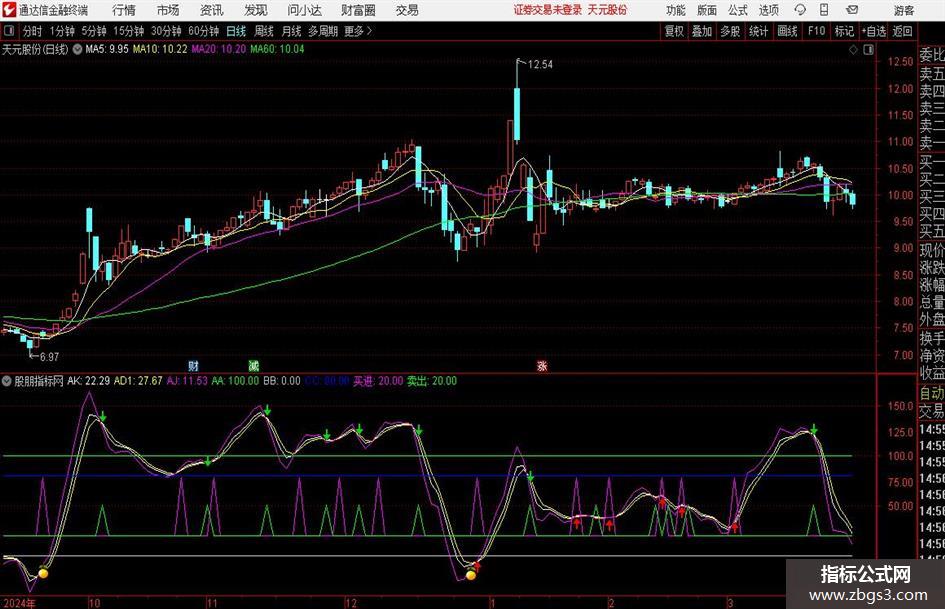Click the 通达信 red logo icon
The width and height of the screenshot is (945, 609).
[9, 9]
